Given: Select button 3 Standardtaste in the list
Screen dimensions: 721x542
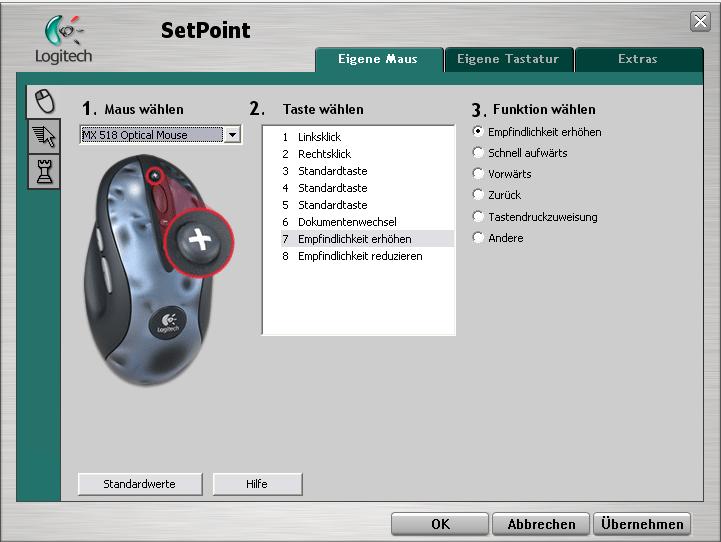Looking at the screenshot, I should point(367,171).
